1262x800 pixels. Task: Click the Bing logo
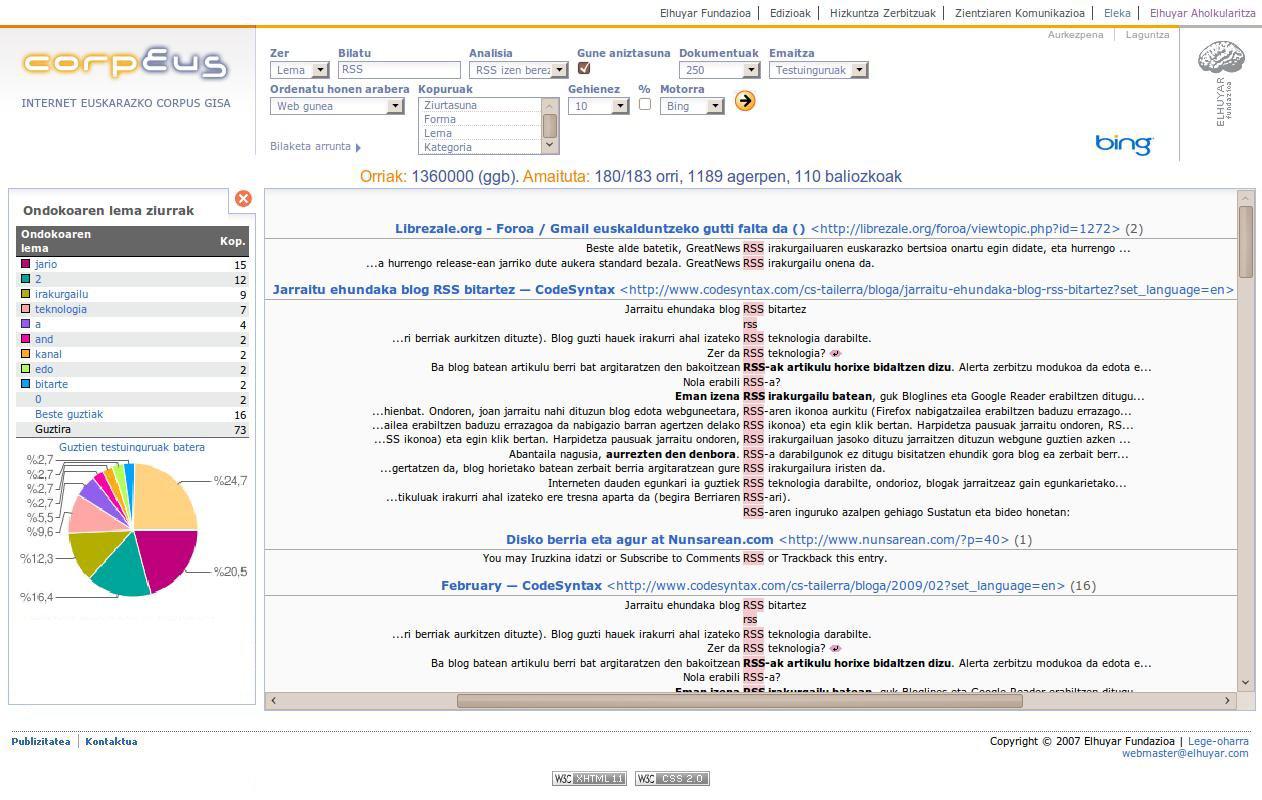[1124, 144]
